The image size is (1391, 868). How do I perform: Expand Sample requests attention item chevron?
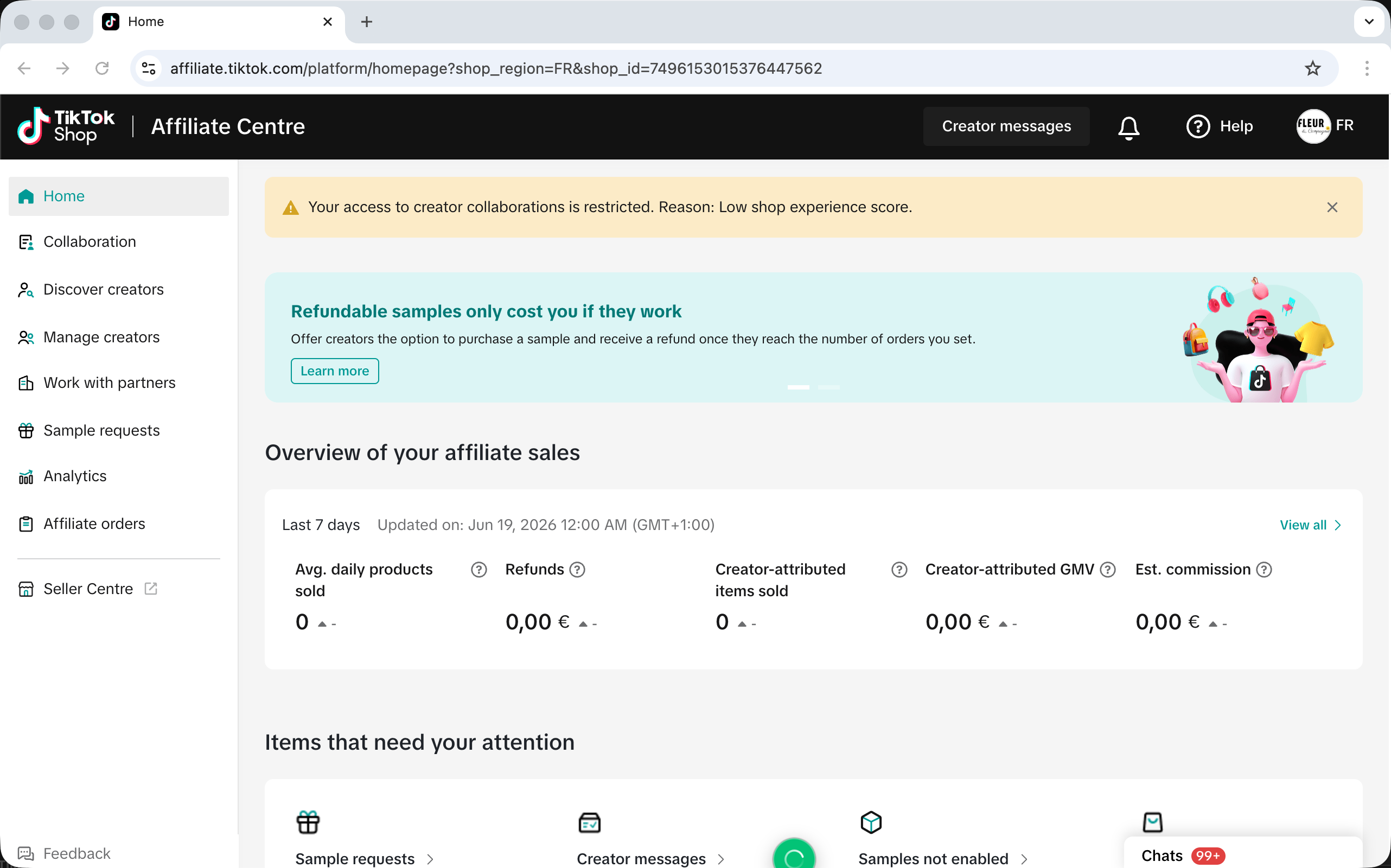tap(430, 859)
